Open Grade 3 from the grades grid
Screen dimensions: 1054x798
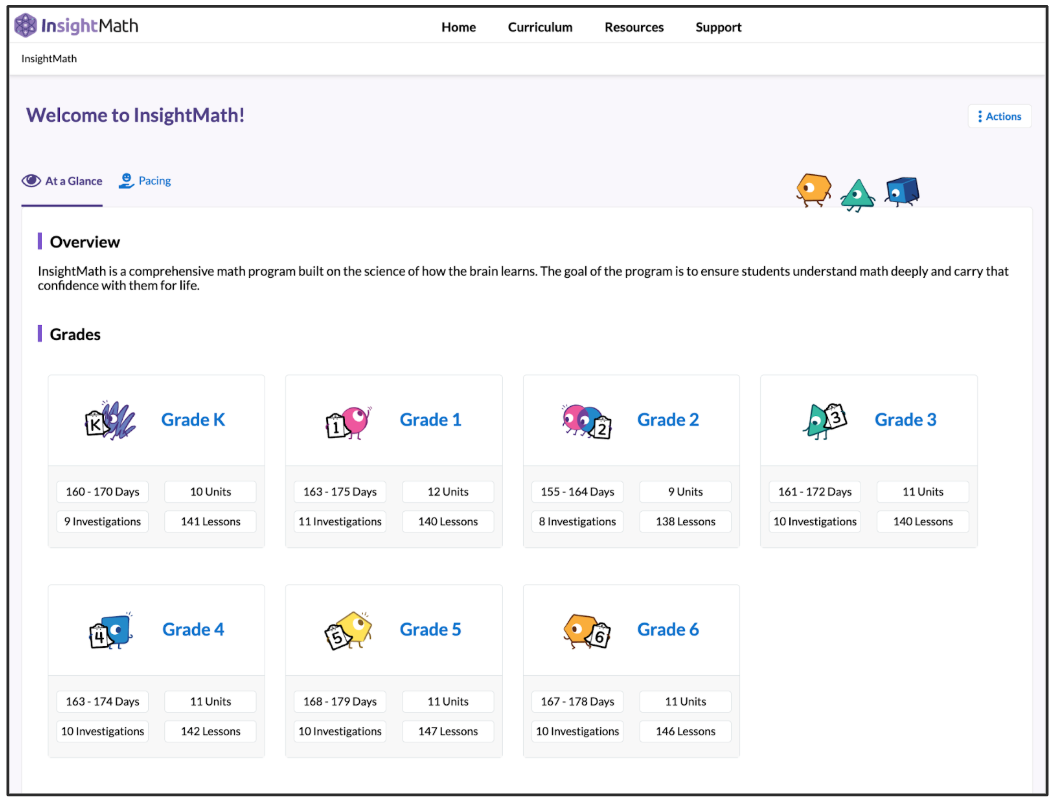(x=905, y=420)
